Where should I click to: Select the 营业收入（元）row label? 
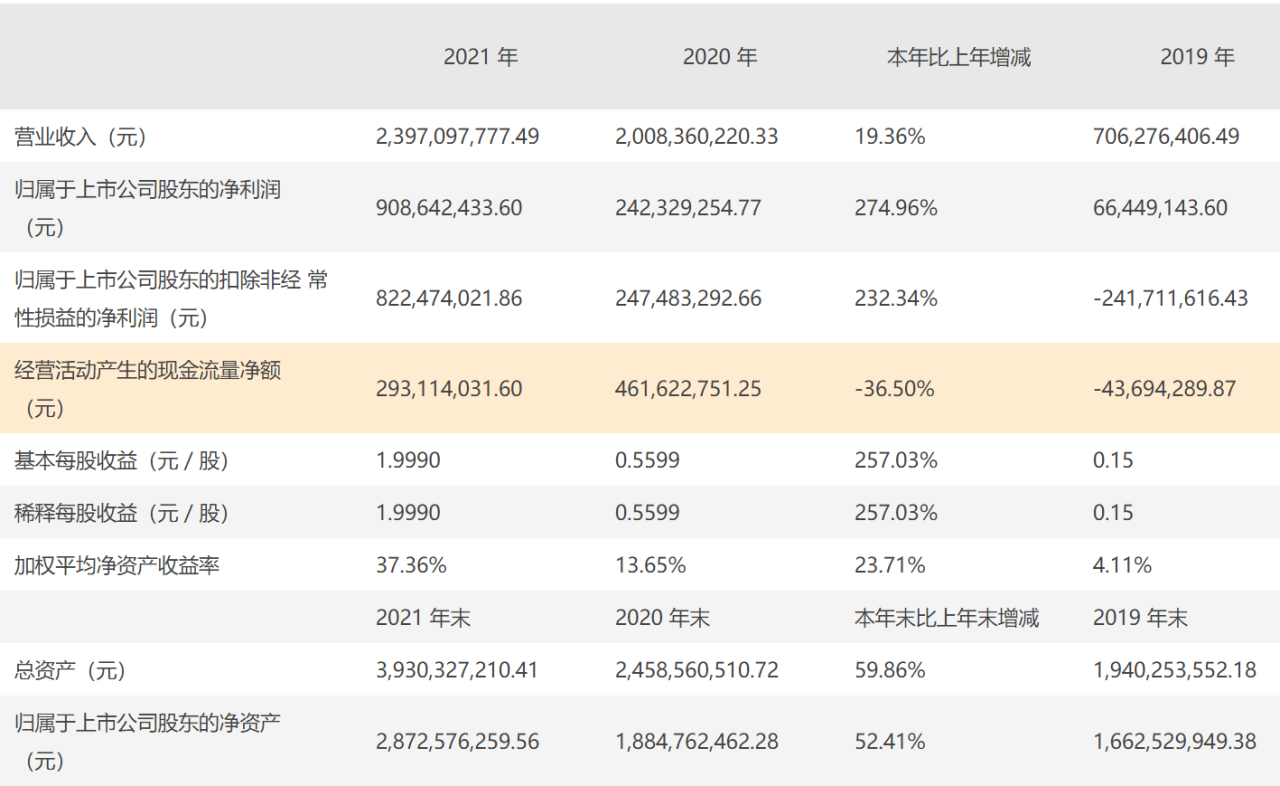click(x=81, y=136)
